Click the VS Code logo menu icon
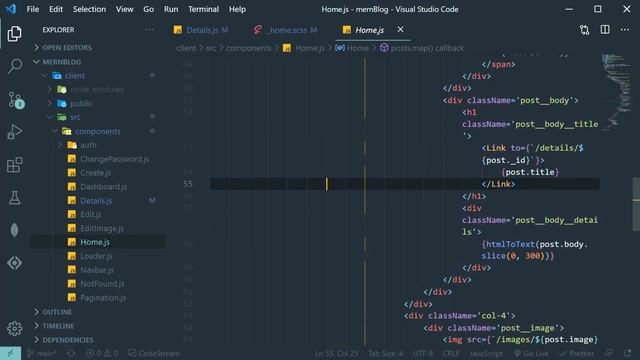This screenshot has width=640, height=360. pyautogui.click(x=11, y=9)
